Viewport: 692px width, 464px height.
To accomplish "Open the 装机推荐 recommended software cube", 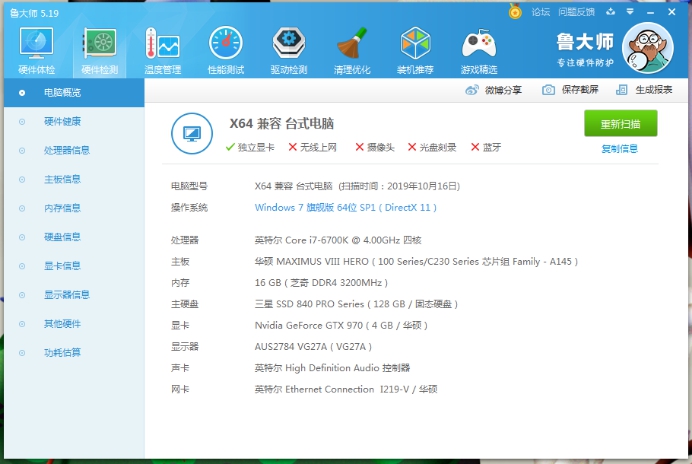I will [x=415, y=50].
